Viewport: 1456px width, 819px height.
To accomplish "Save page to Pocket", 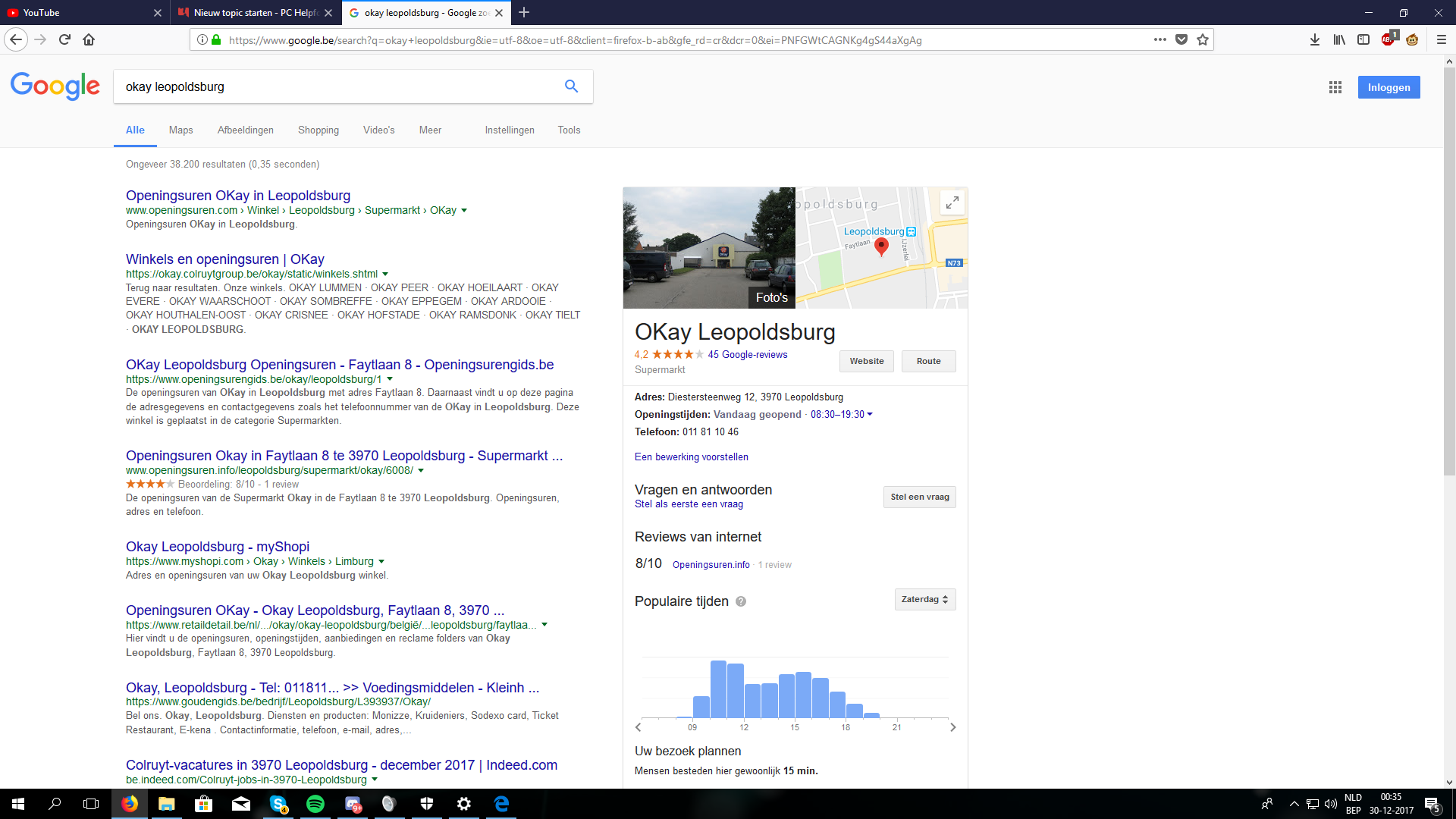I will [1181, 39].
